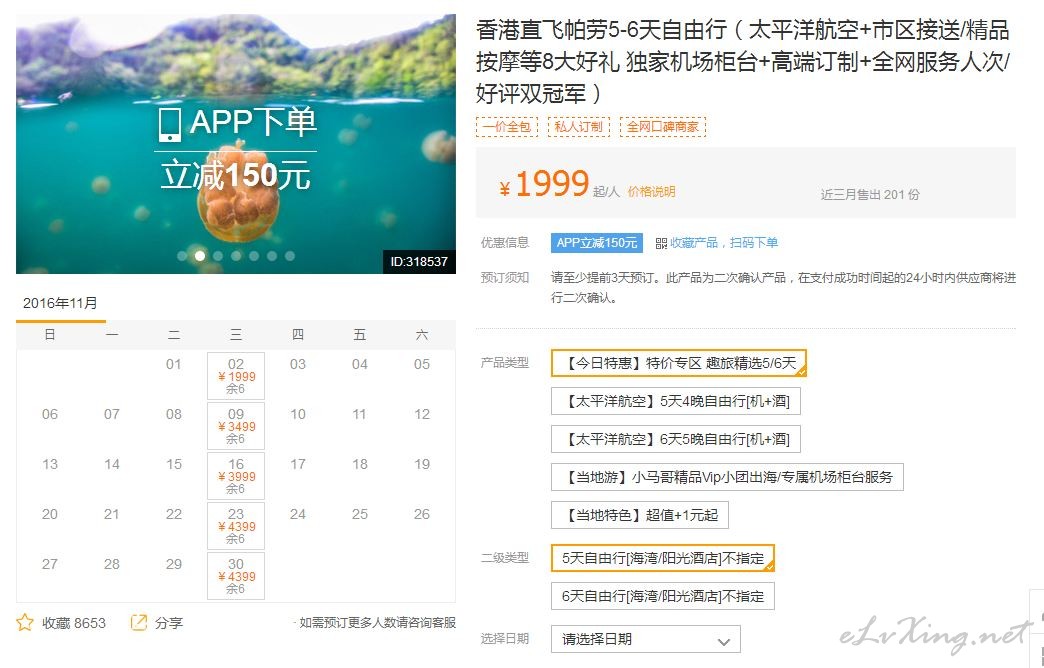Click 收藏 8653 favorites text
1044x668 pixels.
pyautogui.click(x=73, y=623)
